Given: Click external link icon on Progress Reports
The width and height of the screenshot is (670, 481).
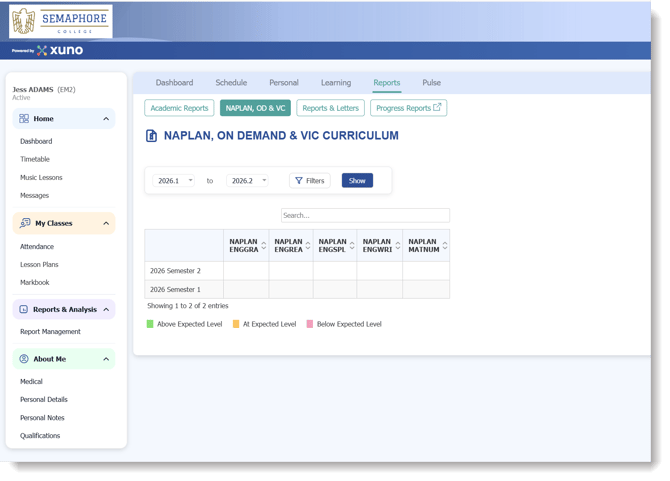Looking at the screenshot, I should click(437, 107).
